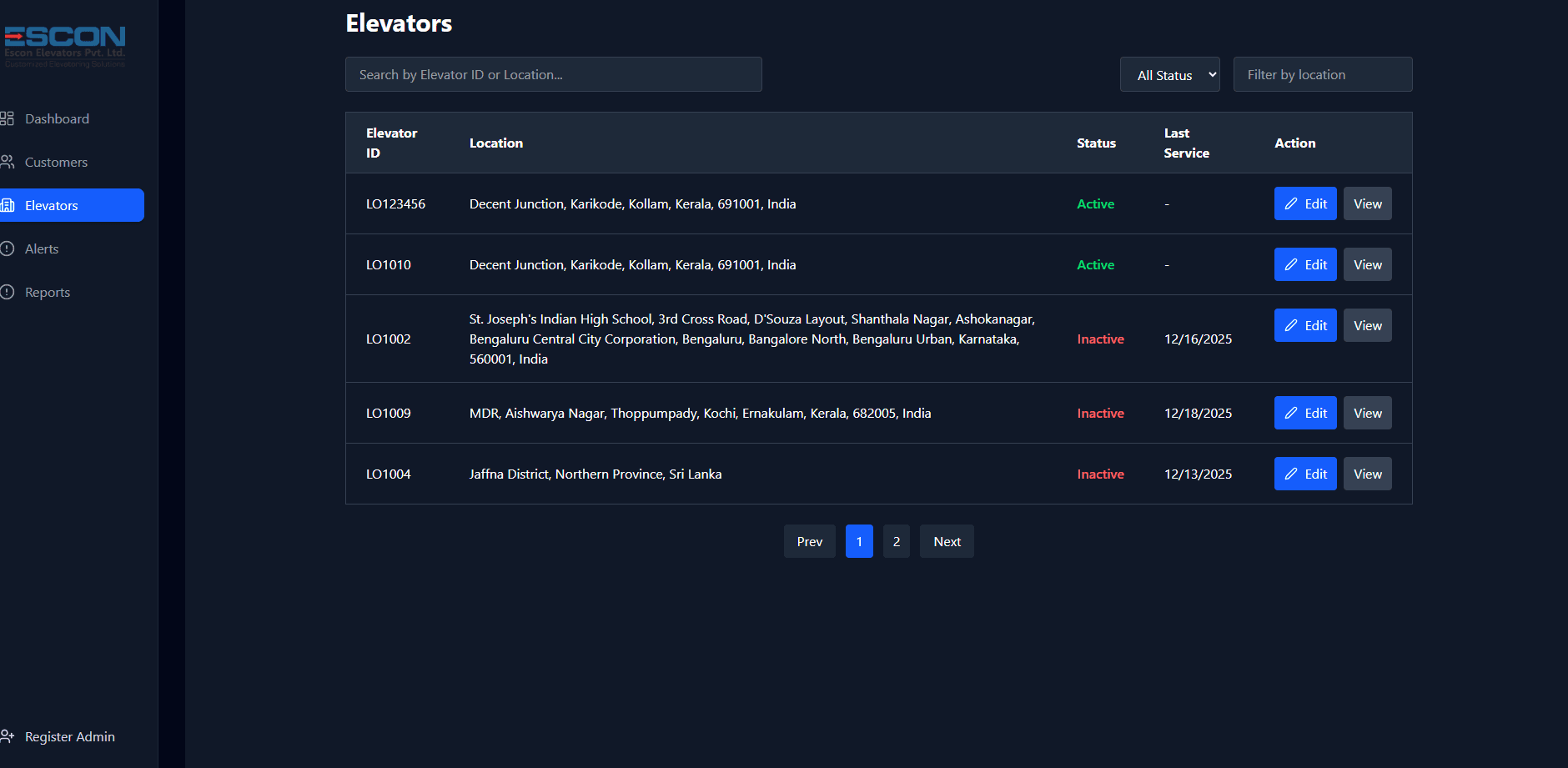Focus the Filter by location field
The image size is (1568, 768).
point(1323,74)
